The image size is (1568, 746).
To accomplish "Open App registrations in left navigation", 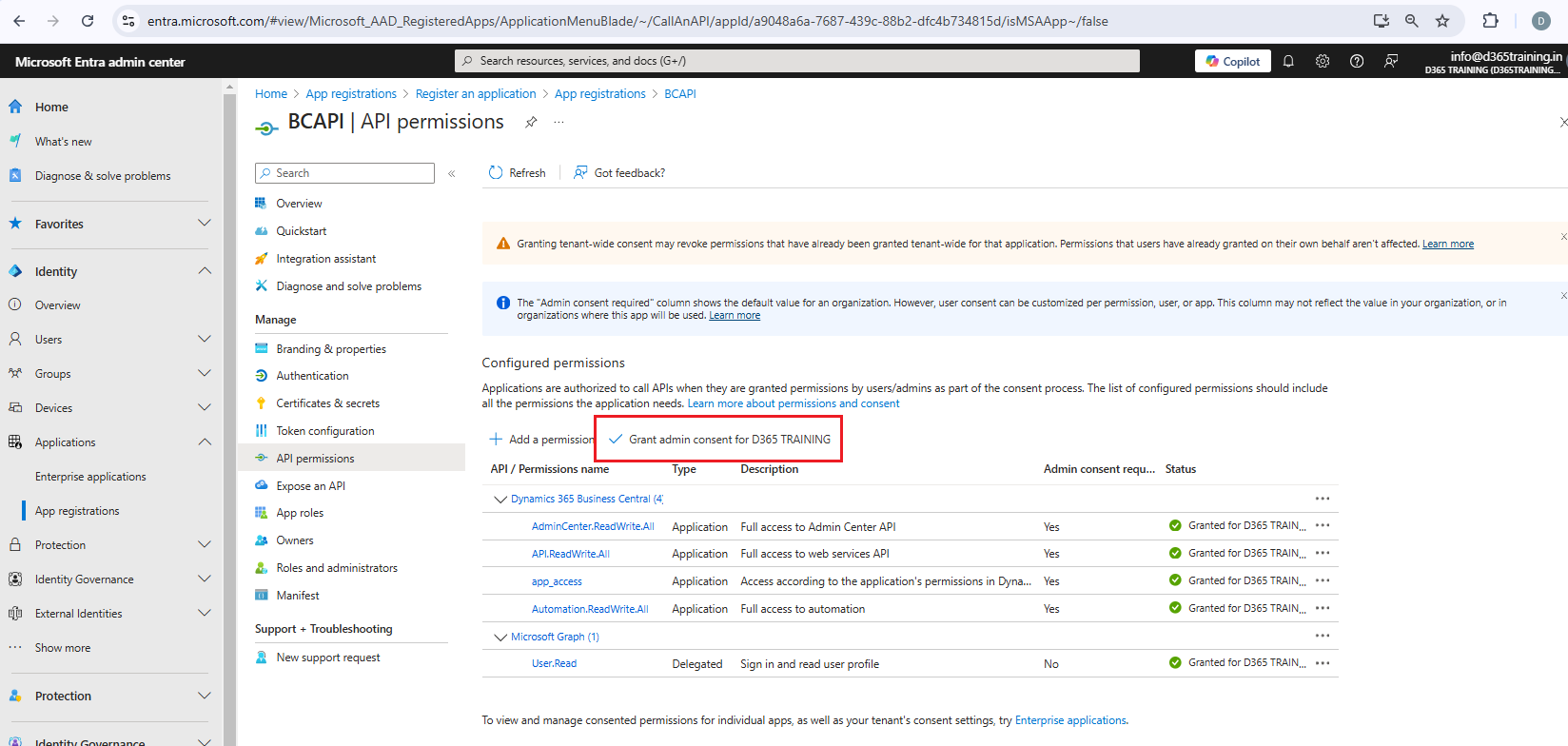I will [x=77, y=511].
